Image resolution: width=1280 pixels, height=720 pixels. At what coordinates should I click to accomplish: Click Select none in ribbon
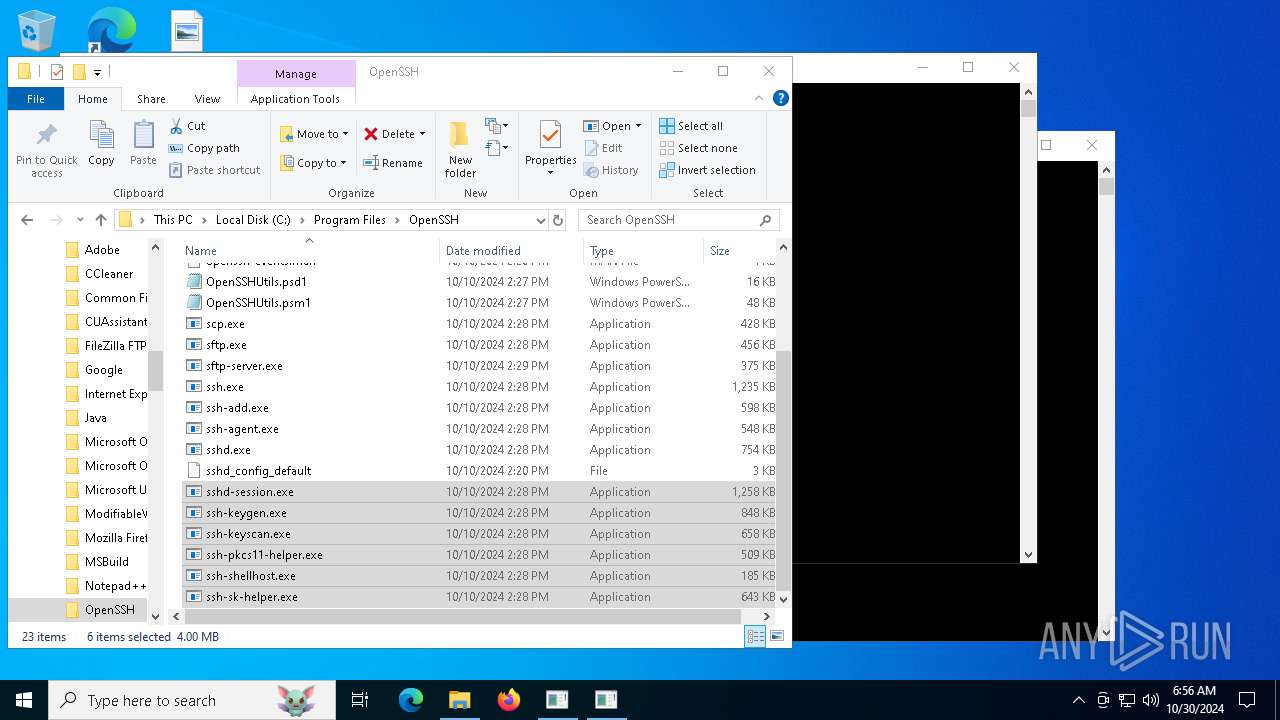[698, 148]
